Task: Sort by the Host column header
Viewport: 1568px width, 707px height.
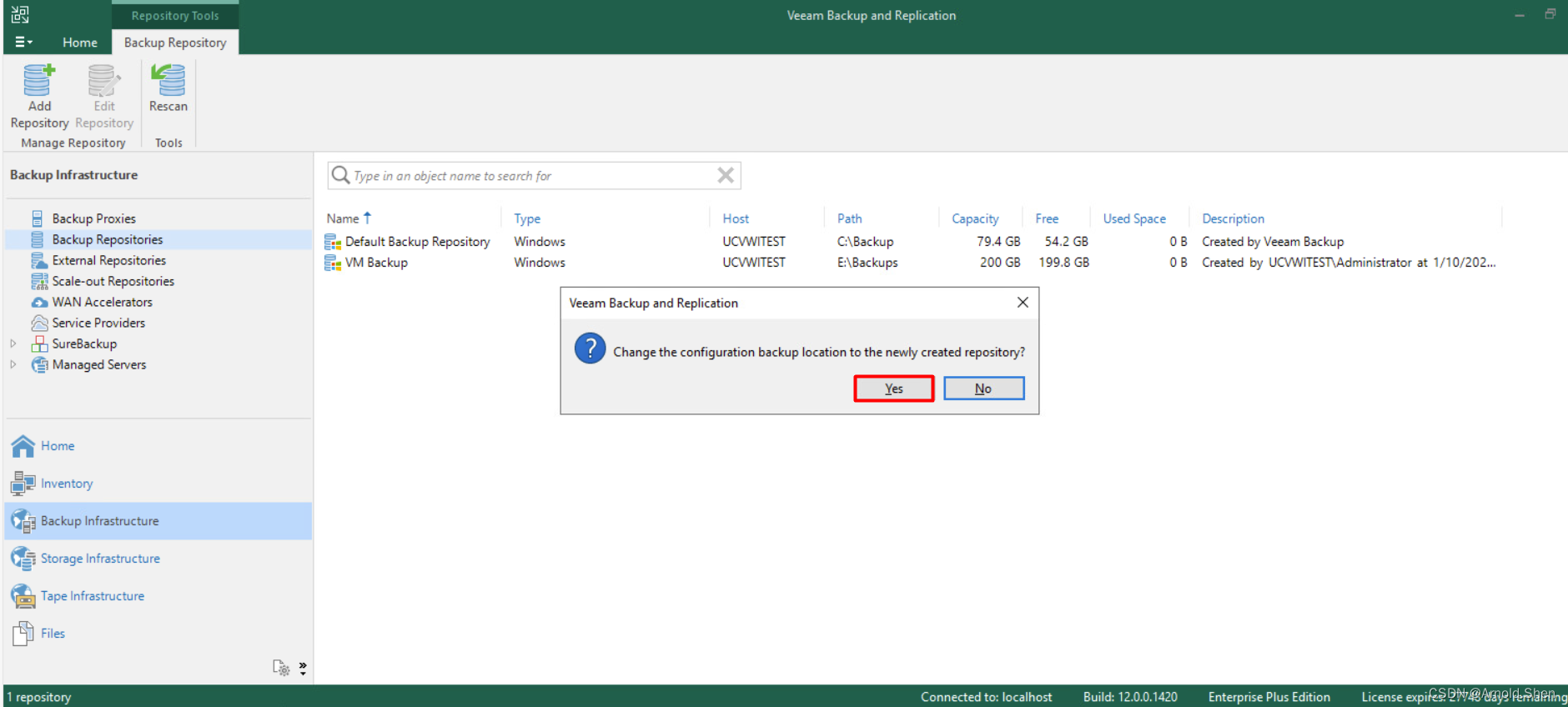Action: 736,218
